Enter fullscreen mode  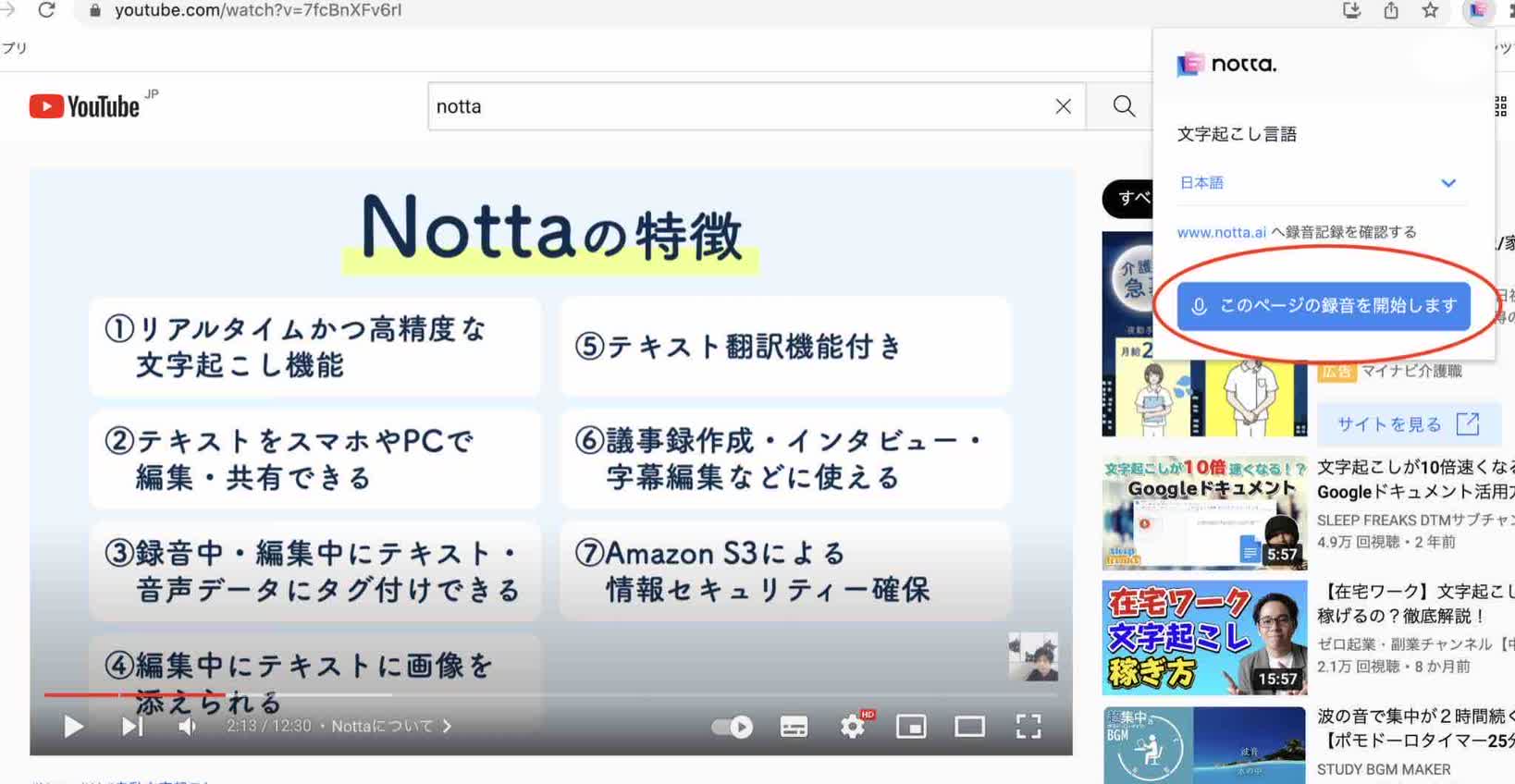pos(1028,727)
